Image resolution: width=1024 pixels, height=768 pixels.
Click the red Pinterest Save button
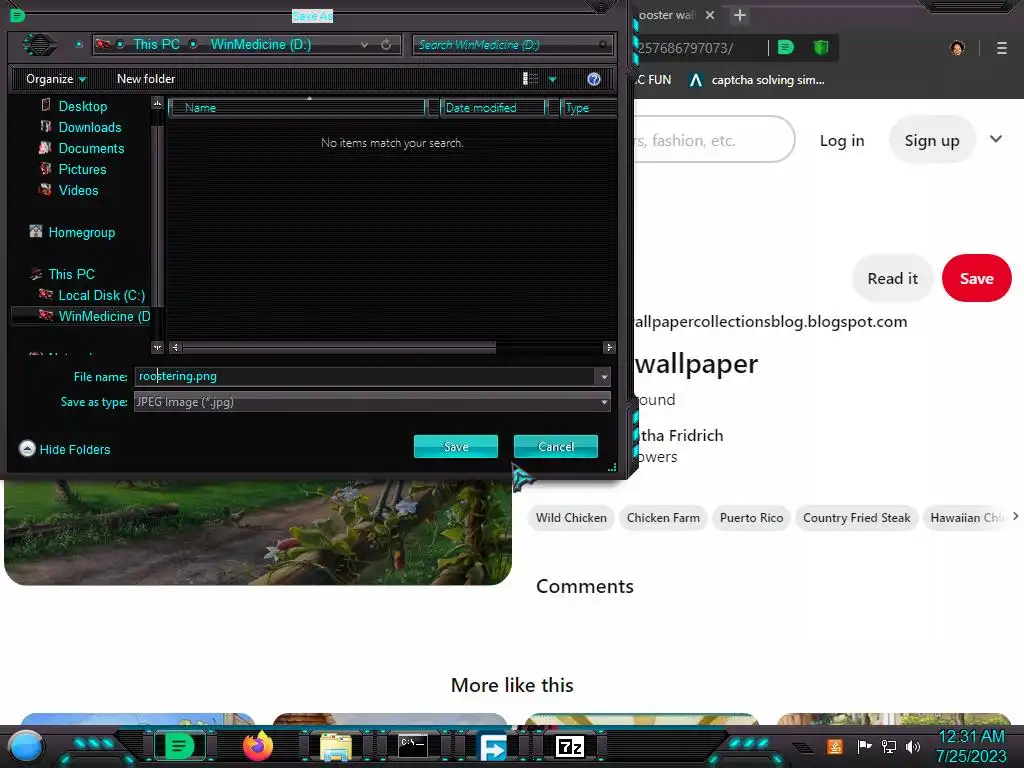[976, 278]
